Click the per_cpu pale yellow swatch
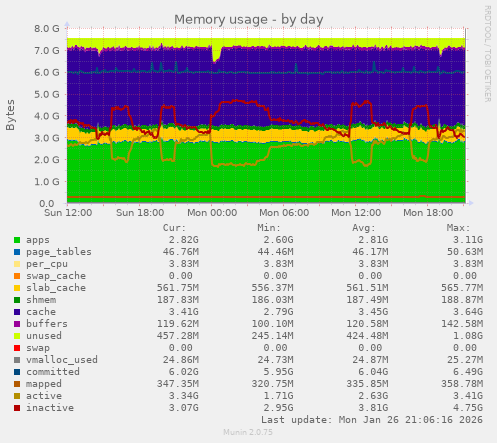Viewport: 497px width, 443px height. [17, 264]
